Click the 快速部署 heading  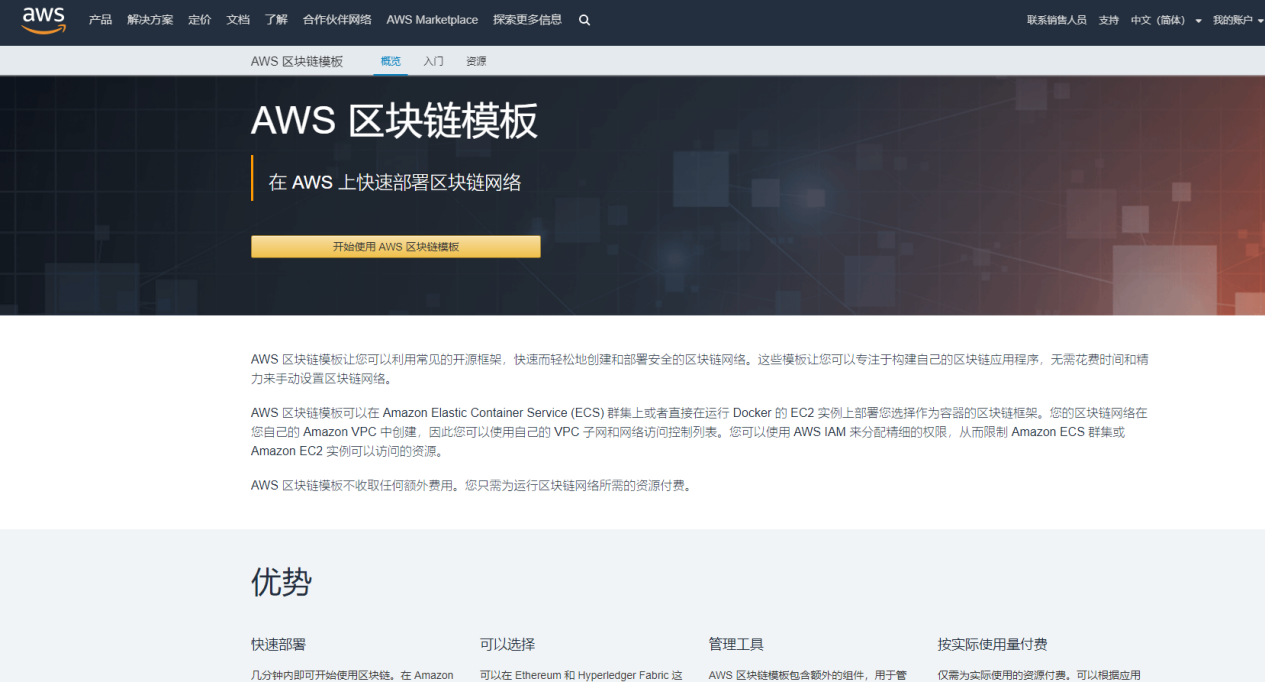(279, 644)
